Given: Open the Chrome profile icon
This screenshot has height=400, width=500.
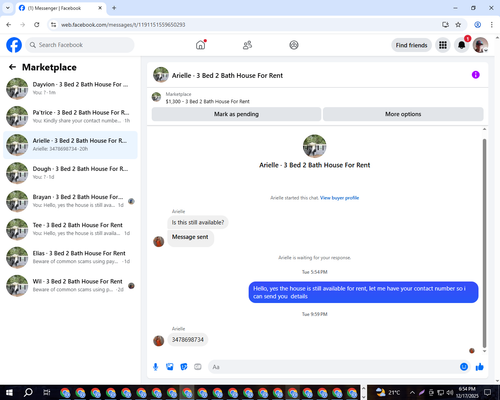Looking at the screenshot, I should coord(477,25).
